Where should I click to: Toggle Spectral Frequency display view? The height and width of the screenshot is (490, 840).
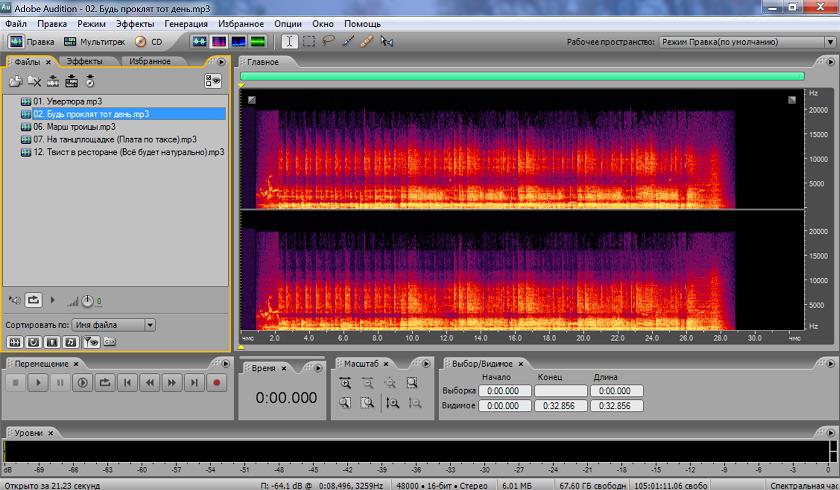pyautogui.click(x=218, y=42)
